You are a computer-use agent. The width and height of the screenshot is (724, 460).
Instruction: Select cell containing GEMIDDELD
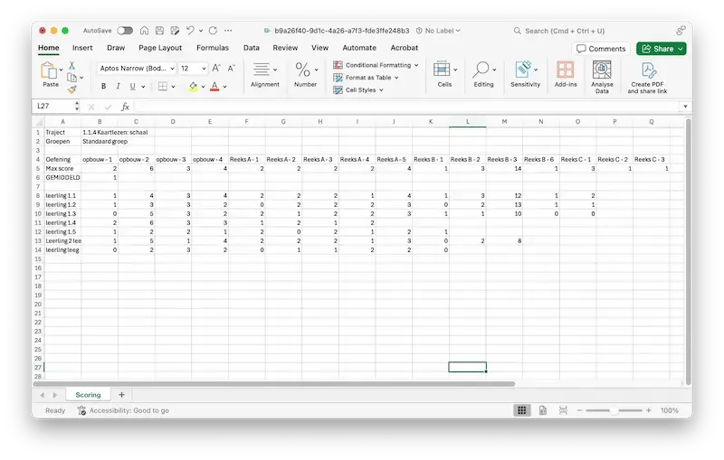click(x=62, y=177)
